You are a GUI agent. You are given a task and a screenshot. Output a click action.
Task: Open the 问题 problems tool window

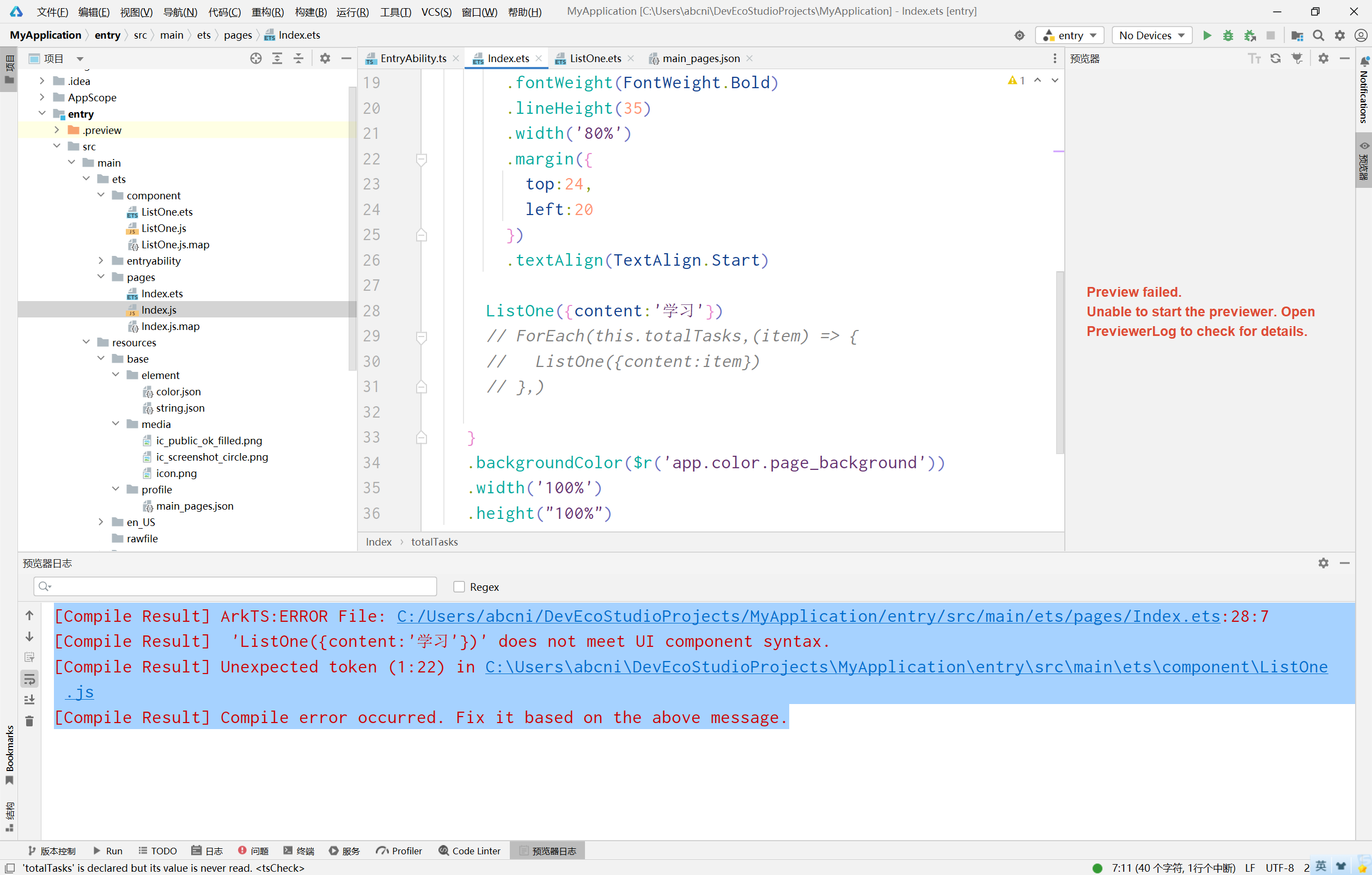click(x=254, y=850)
